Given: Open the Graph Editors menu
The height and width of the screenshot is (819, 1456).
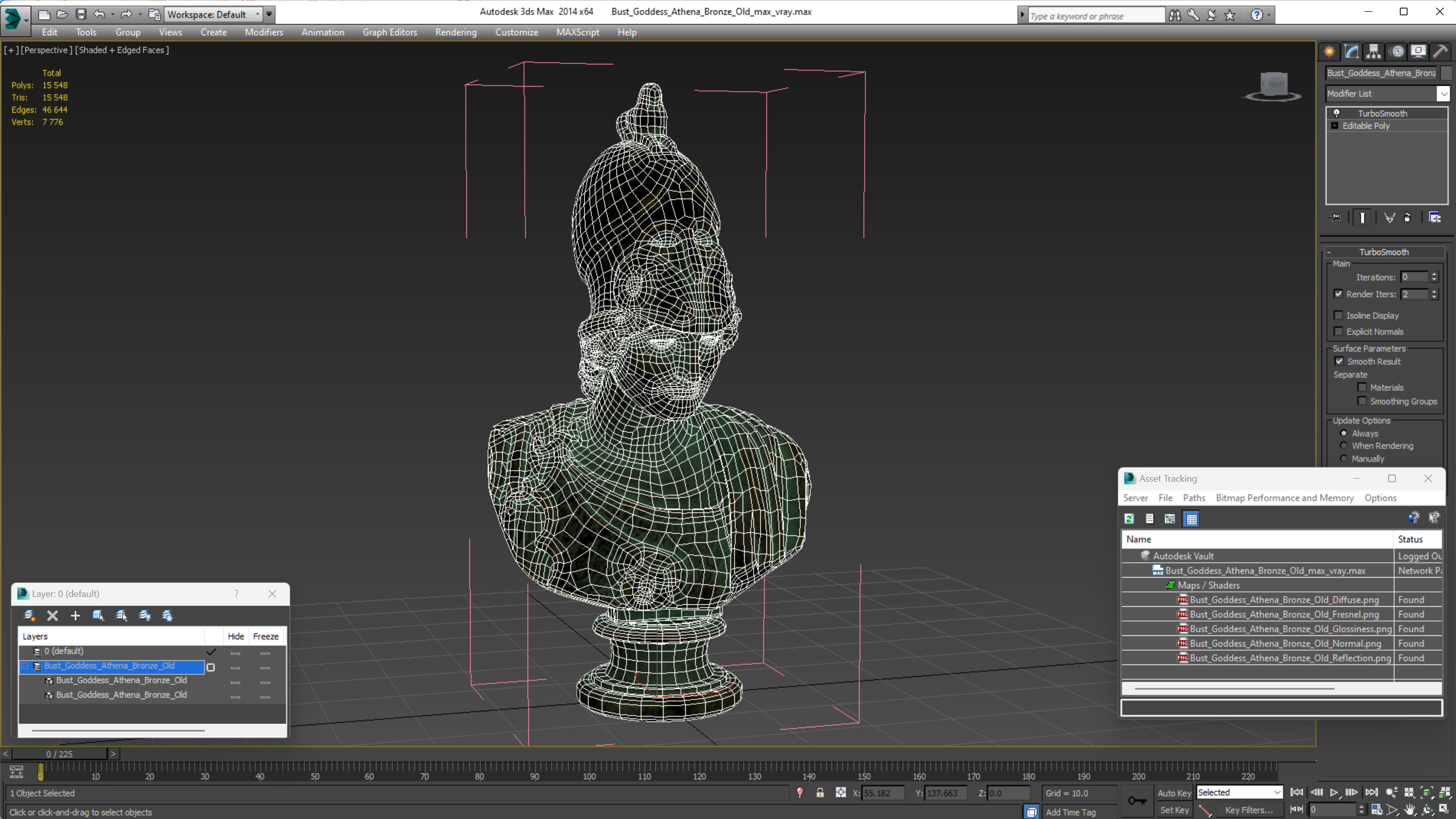Looking at the screenshot, I should pos(389,32).
